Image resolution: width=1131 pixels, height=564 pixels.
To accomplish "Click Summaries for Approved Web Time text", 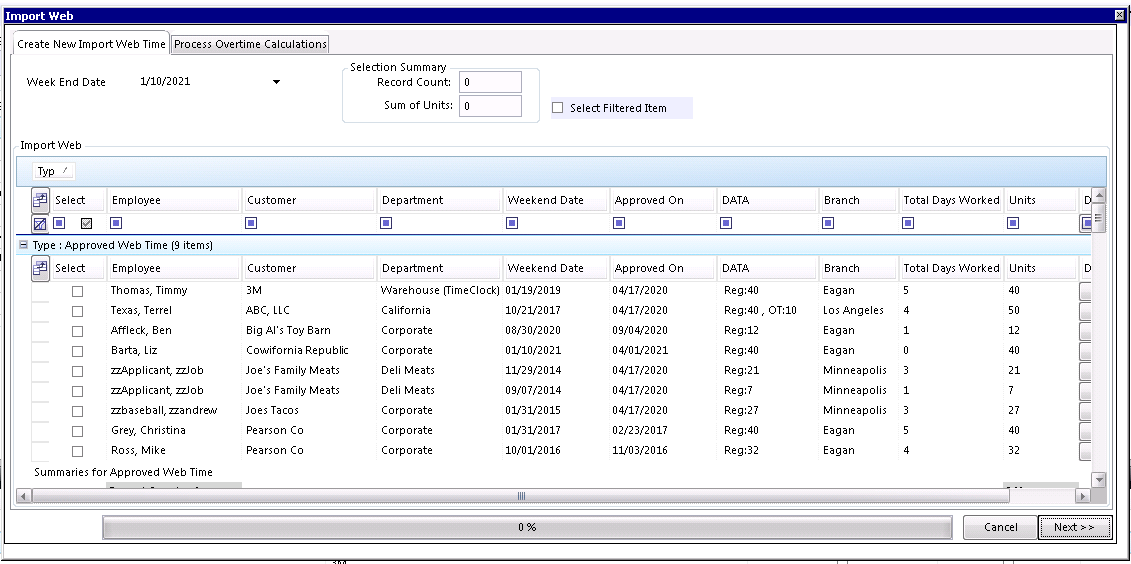I will point(123,472).
